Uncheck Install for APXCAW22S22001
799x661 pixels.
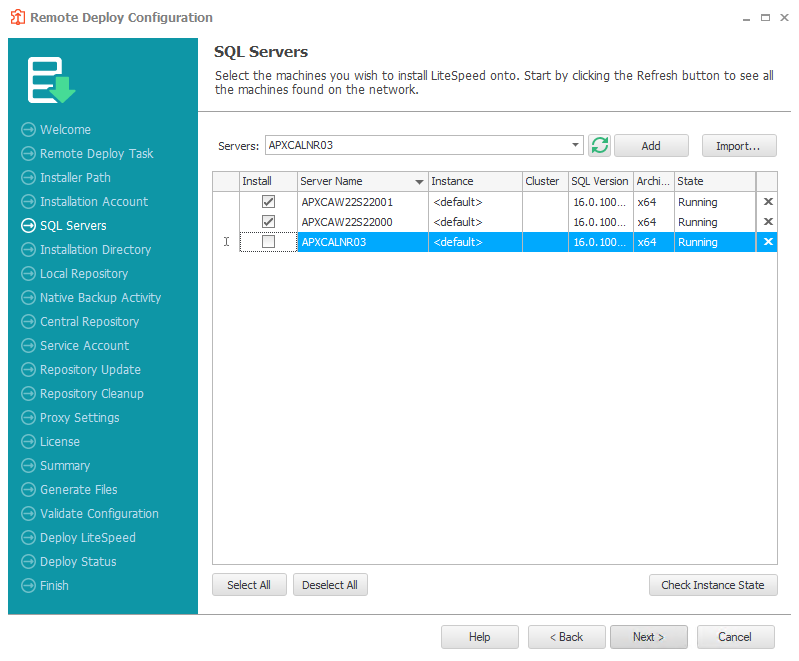268,202
